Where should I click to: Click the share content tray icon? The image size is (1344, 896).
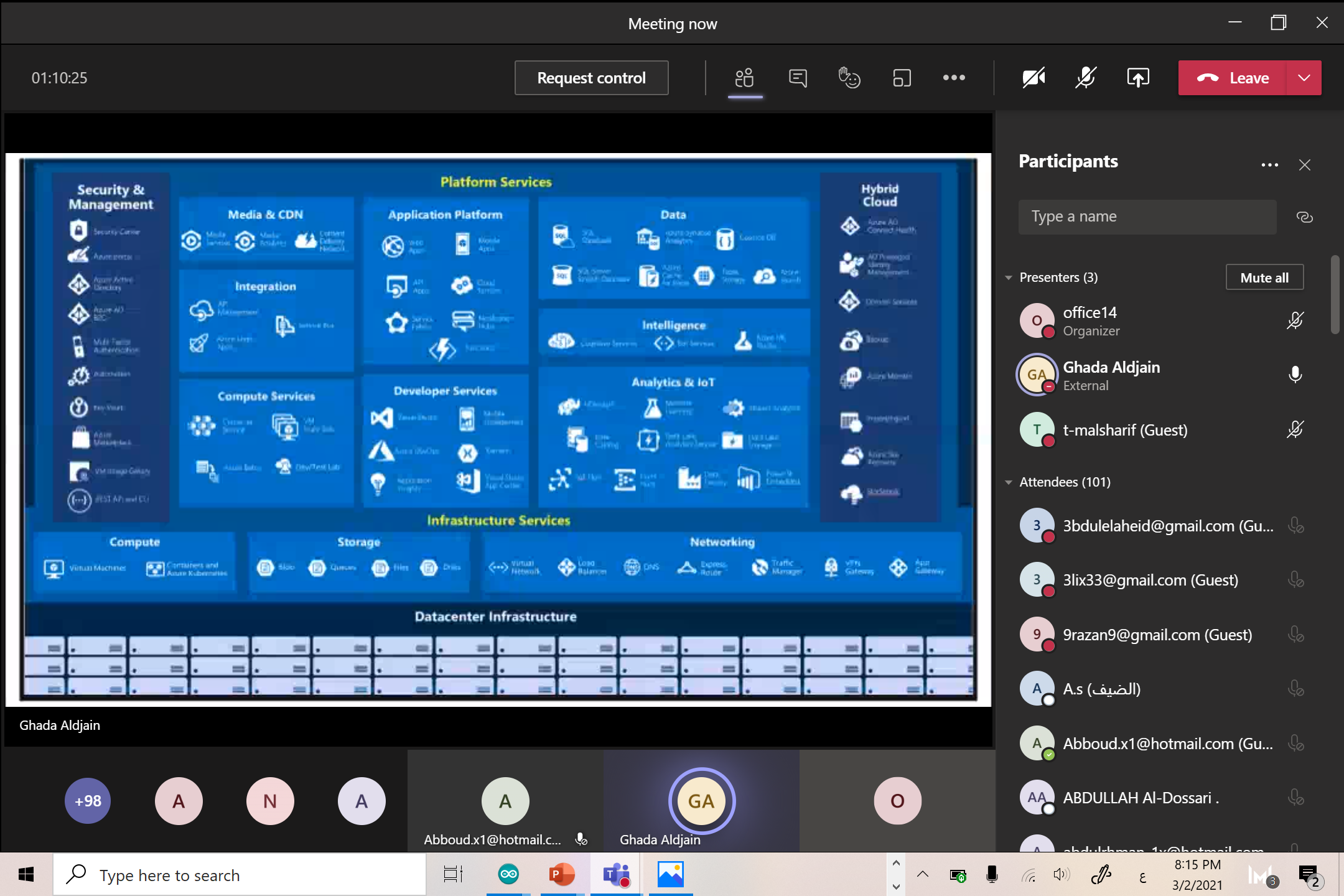[x=1137, y=78]
